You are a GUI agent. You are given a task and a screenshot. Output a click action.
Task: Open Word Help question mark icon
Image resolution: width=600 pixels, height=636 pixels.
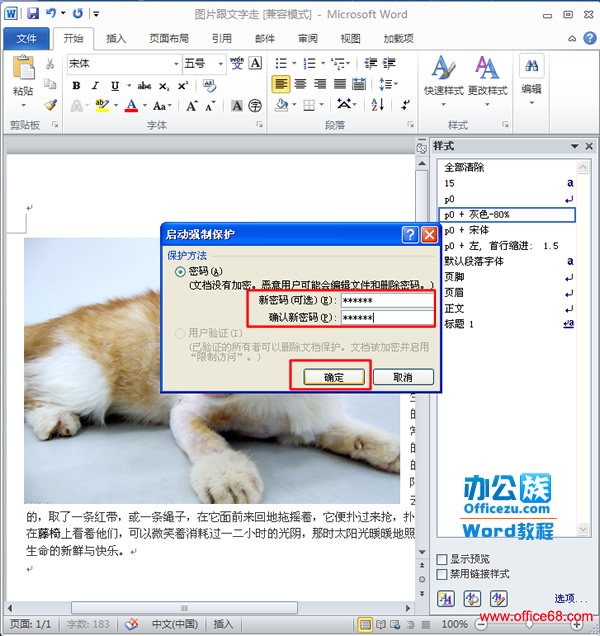click(x=589, y=38)
